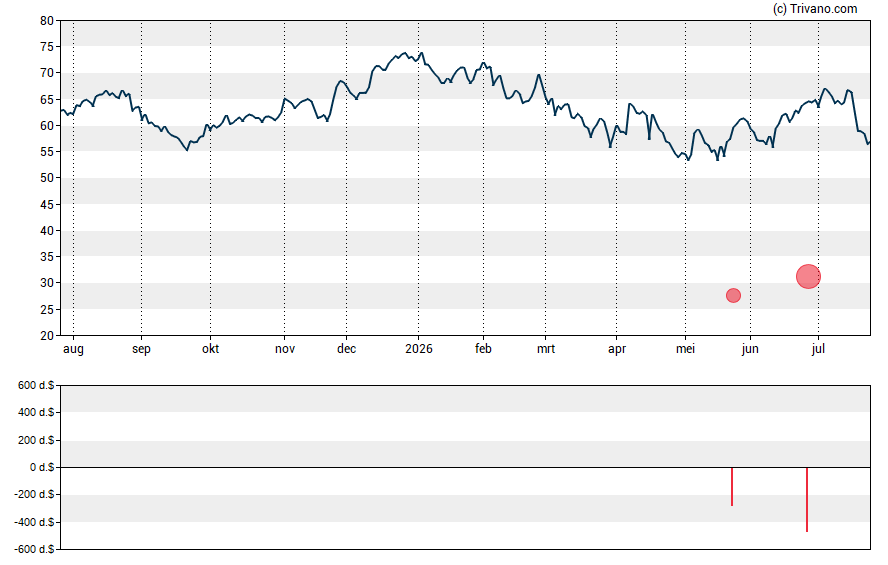Click the "45" price axis label

47,204
